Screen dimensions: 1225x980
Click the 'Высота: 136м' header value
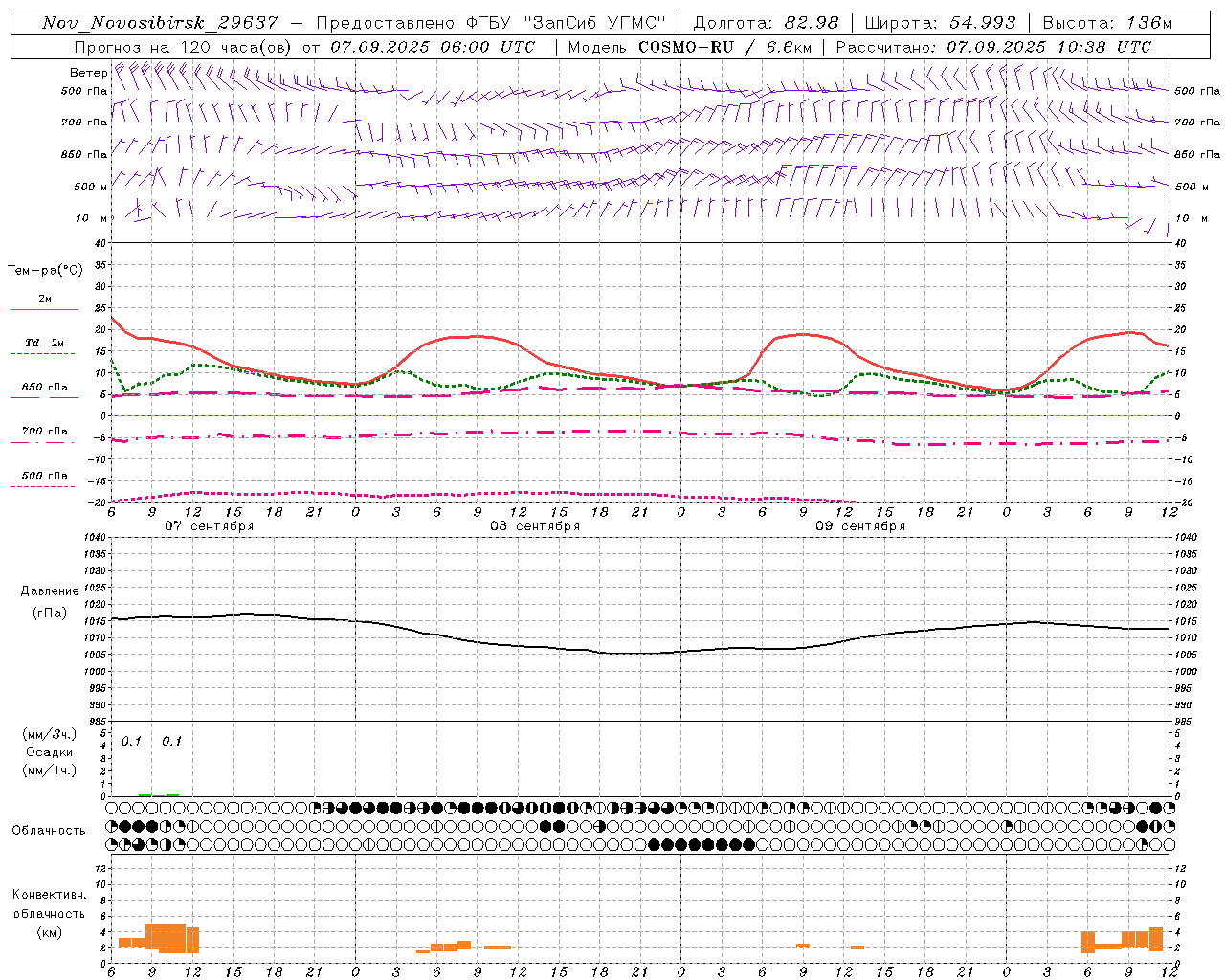(1106, 23)
